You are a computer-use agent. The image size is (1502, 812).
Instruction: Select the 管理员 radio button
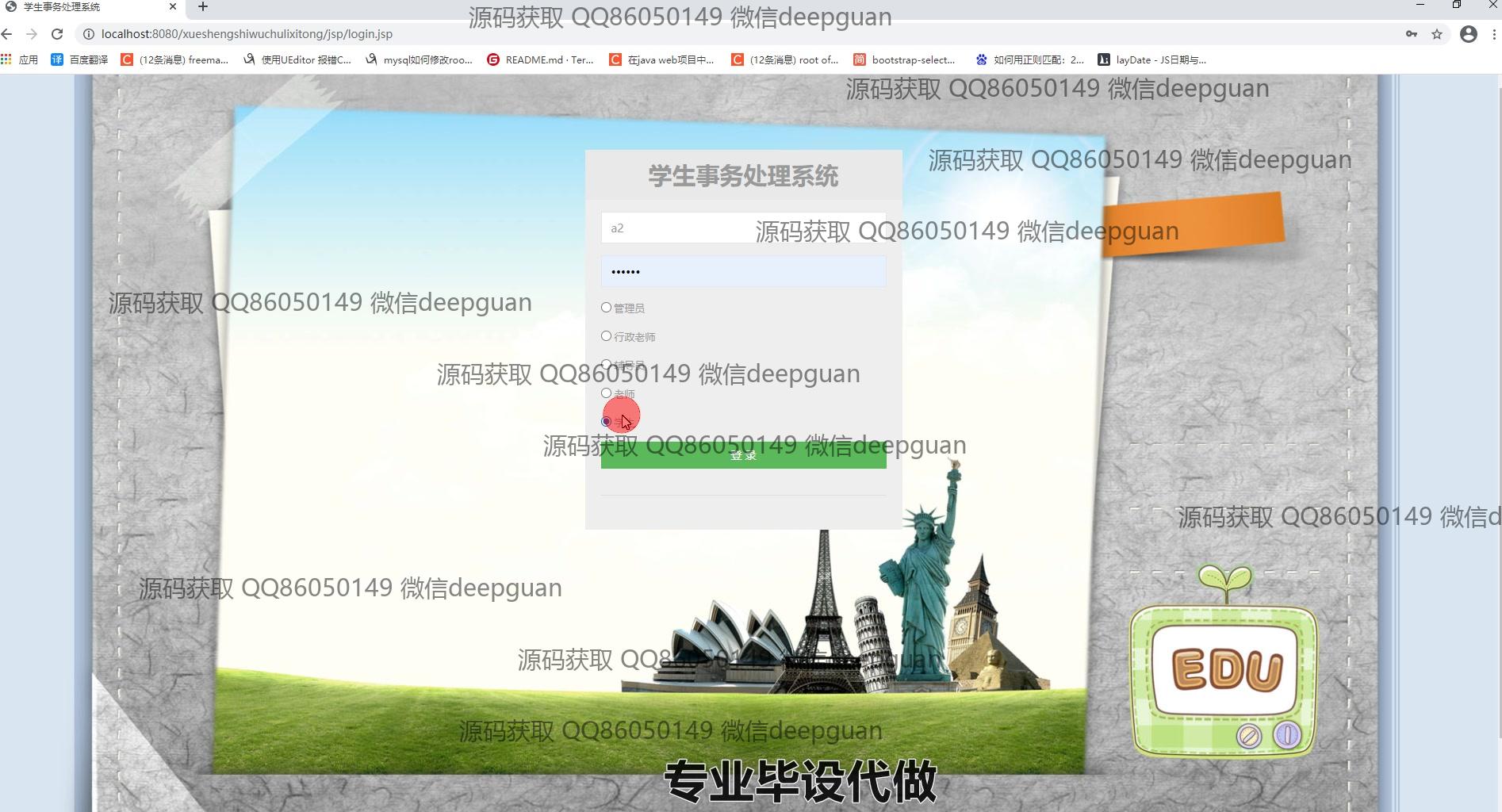pos(606,308)
